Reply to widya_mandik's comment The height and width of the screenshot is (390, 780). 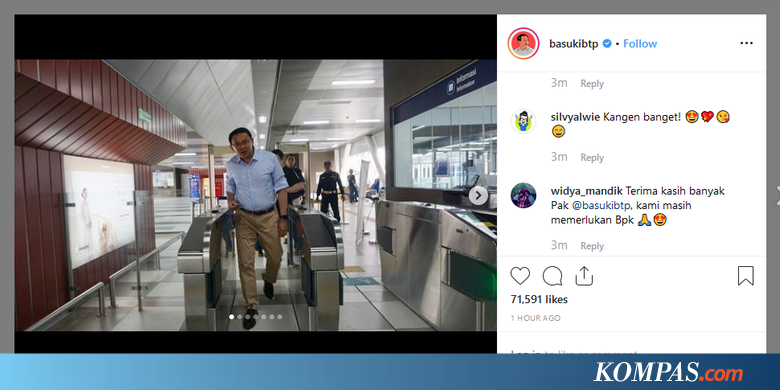point(592,246)
